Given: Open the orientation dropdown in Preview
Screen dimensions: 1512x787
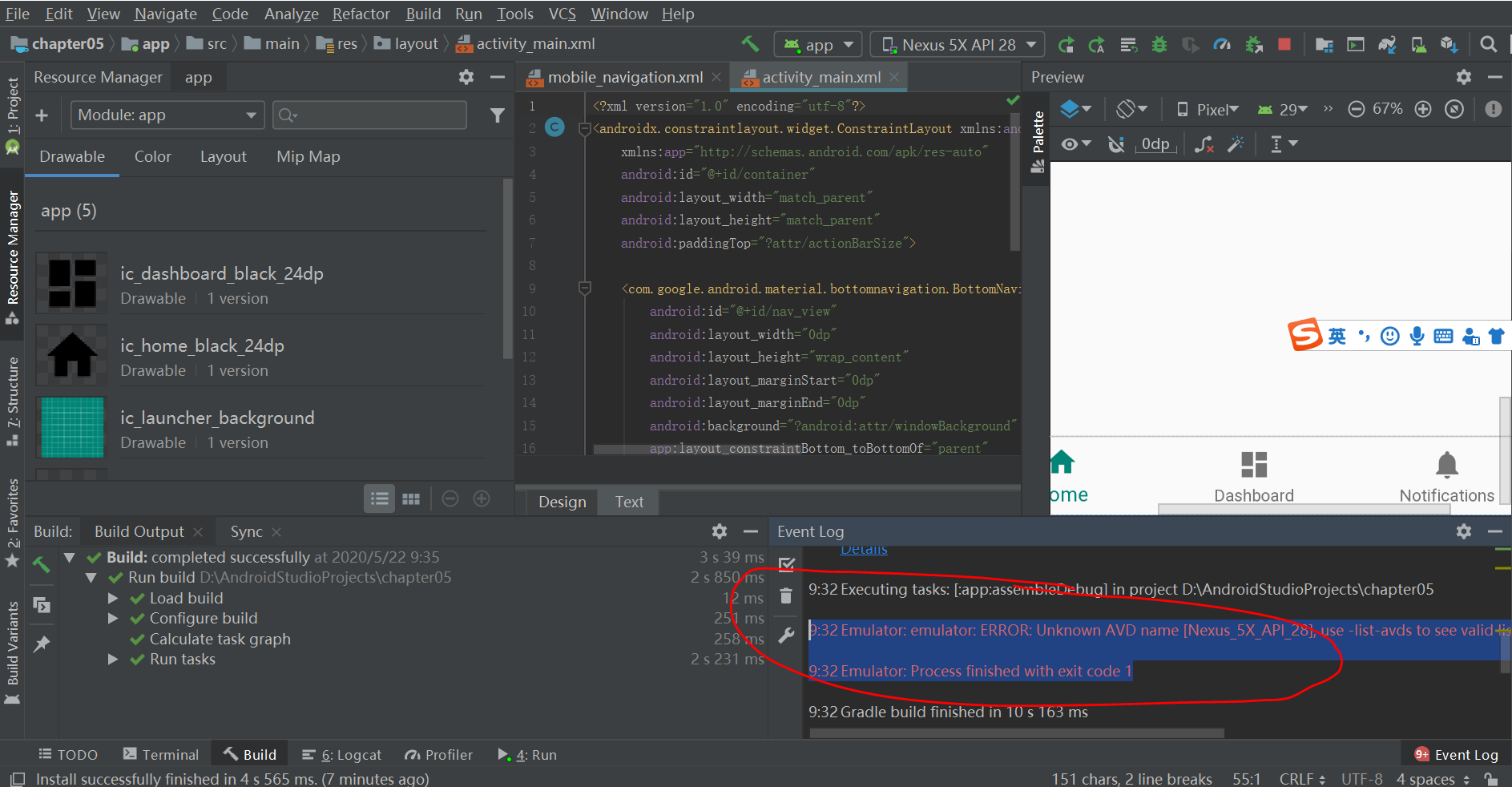Looking at the screenshot, I should click(1132, 109).
